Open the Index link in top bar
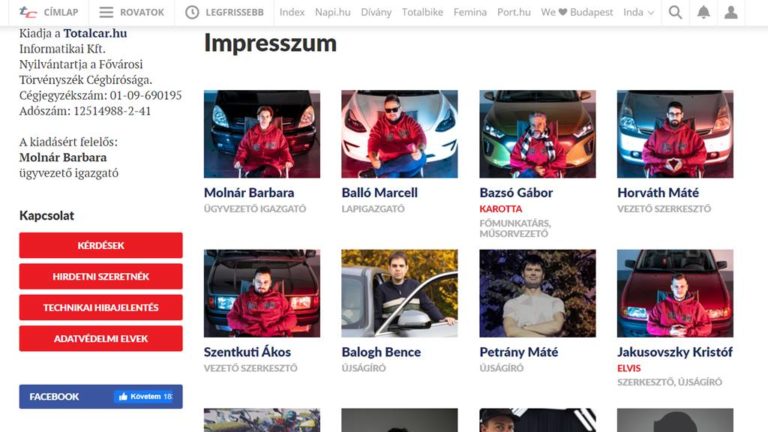 (292, 12)
